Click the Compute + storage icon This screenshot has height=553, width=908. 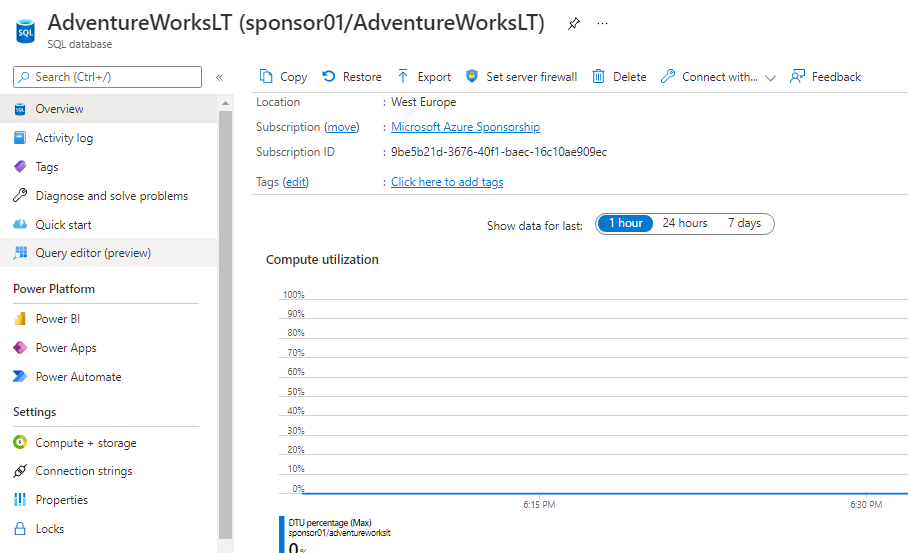click(20, 442)
